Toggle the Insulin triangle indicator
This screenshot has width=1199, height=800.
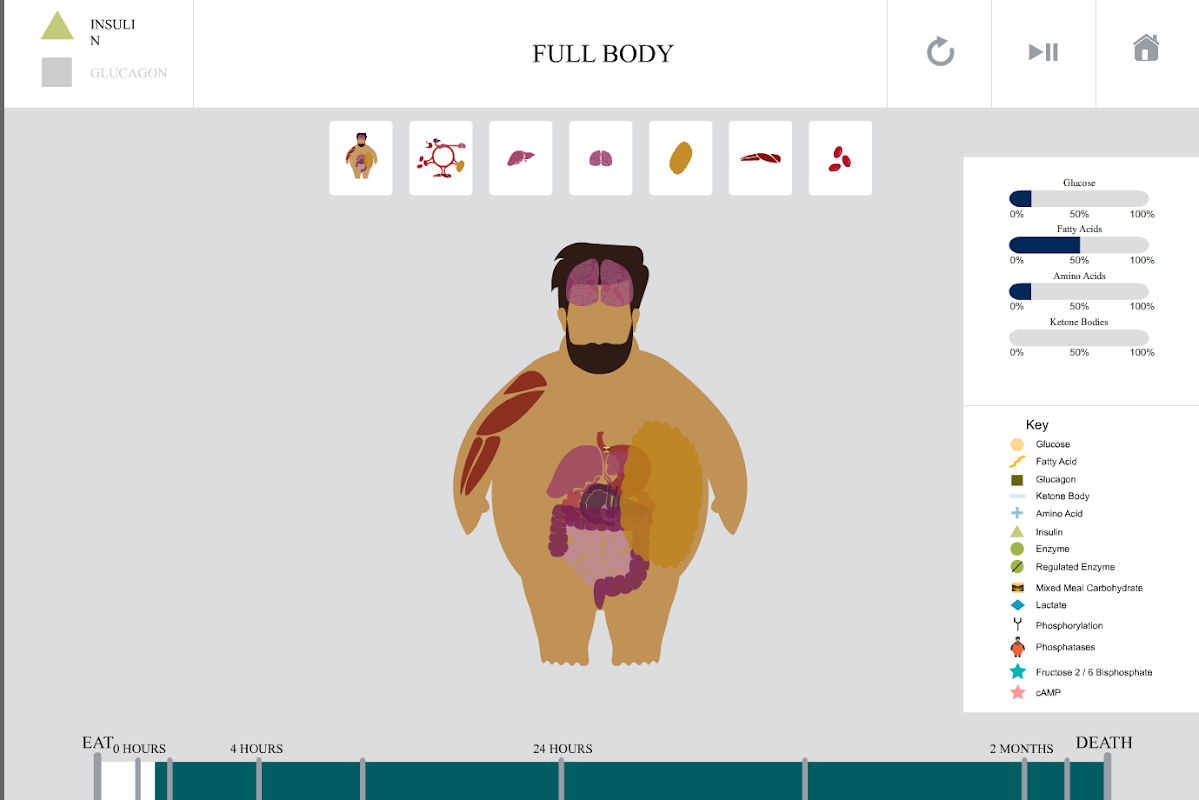(57, 26)
